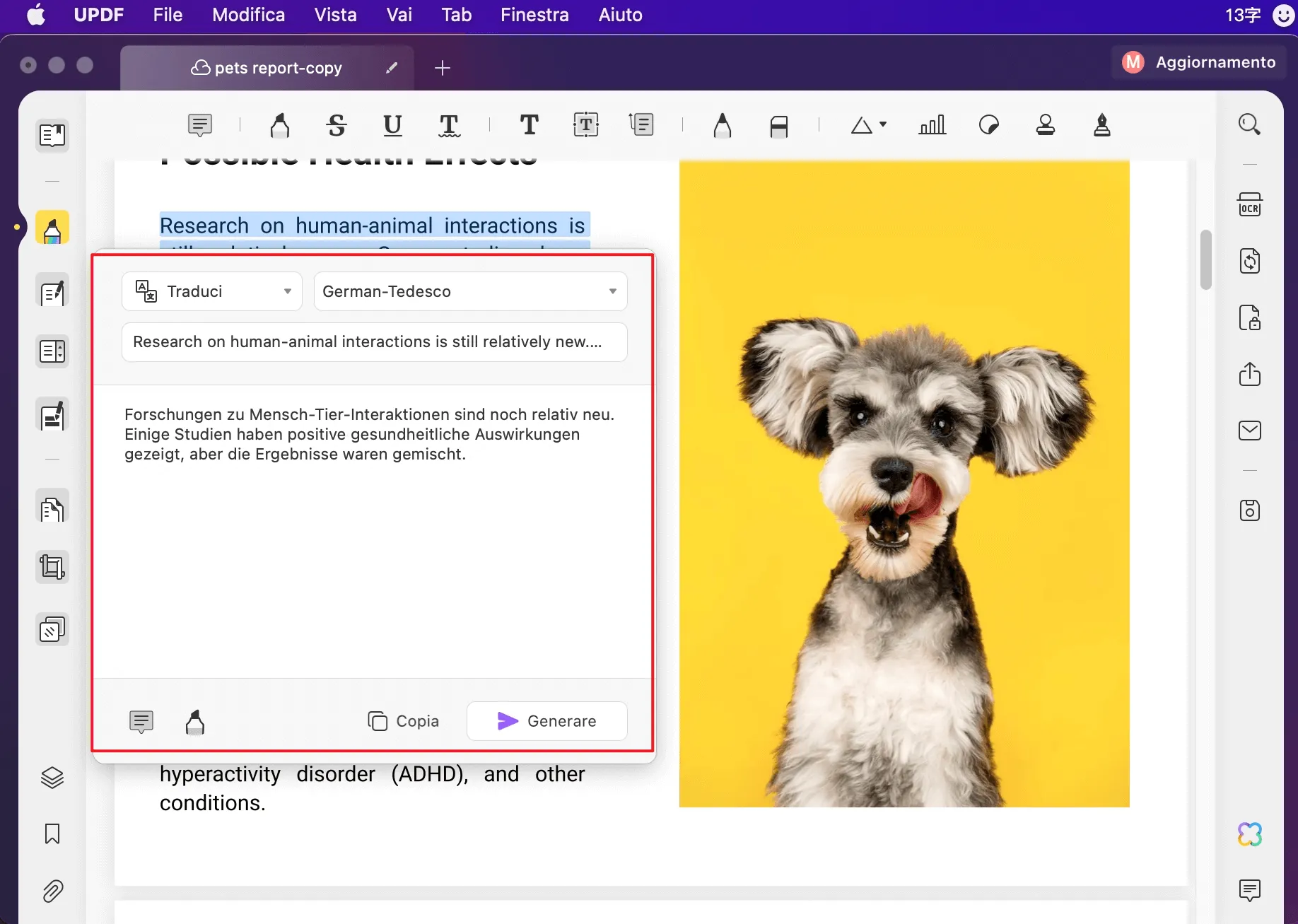Image resolution: width=1298 pixels, height=924 pixels.
Task: Open the form preparation mode in sidebar
Action: pos(52,351)
